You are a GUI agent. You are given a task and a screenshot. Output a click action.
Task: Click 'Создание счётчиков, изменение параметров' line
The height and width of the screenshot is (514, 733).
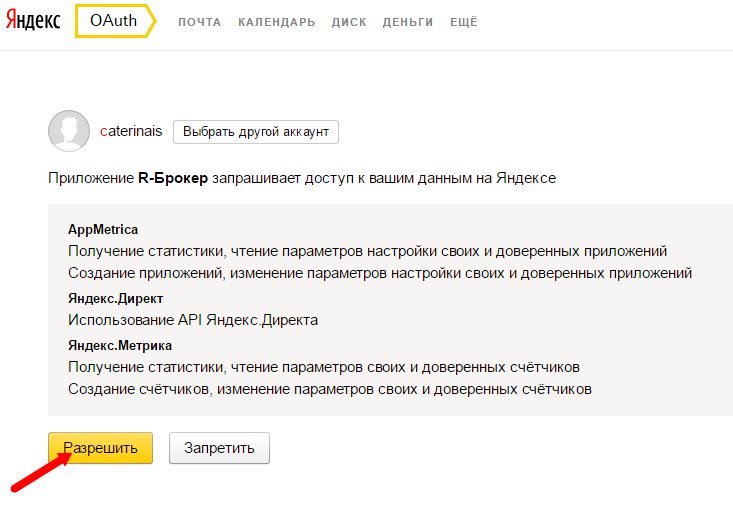(330, 389)
